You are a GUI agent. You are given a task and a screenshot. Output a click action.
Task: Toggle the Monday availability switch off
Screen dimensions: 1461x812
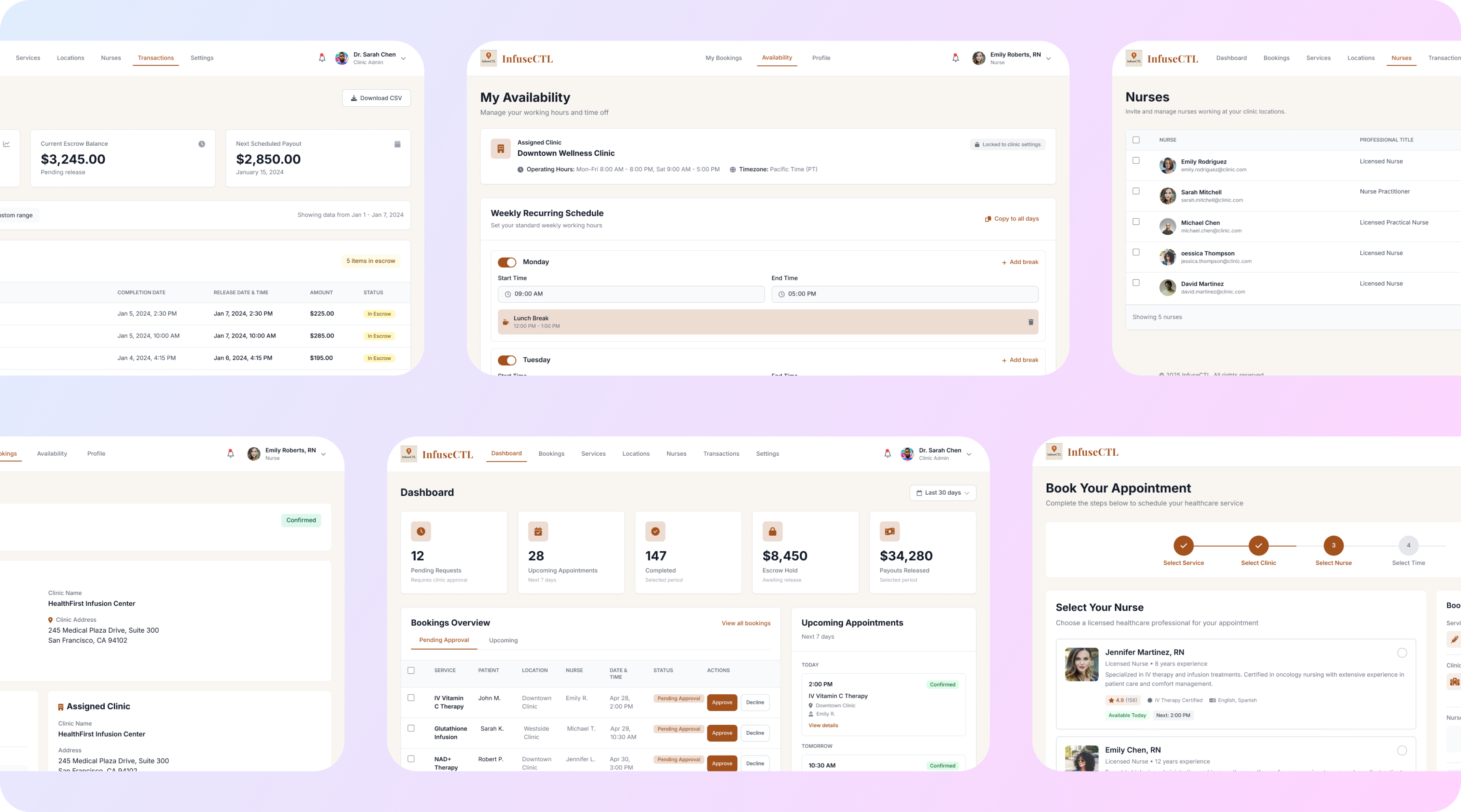pos(507,262)
